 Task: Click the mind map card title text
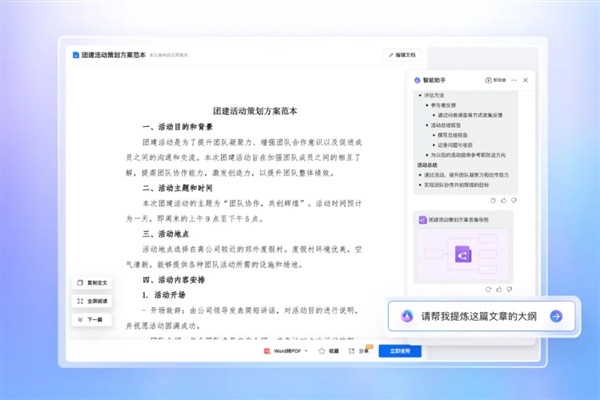pos(458,220)
